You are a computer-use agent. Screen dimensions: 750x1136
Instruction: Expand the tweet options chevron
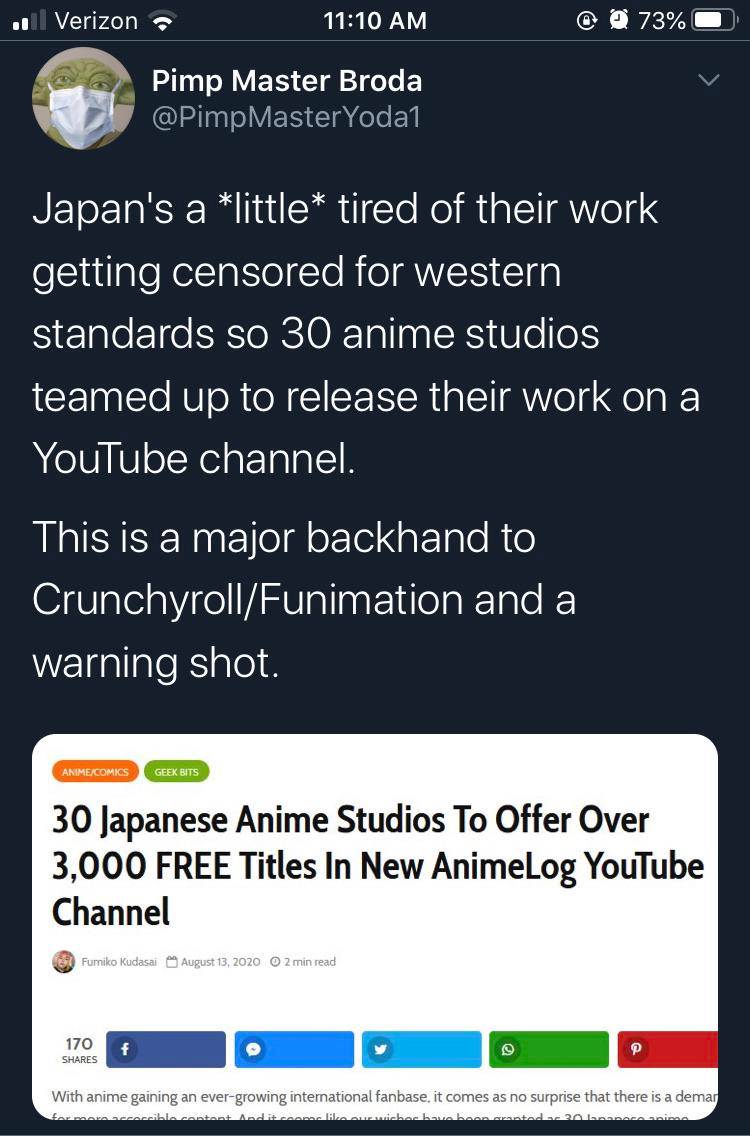coord(708,80)
